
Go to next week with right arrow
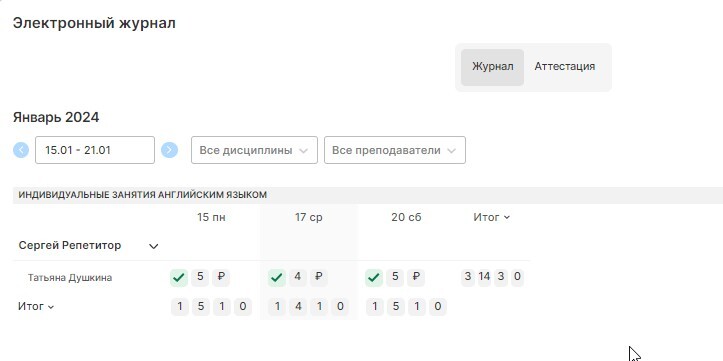pos(169,150)
